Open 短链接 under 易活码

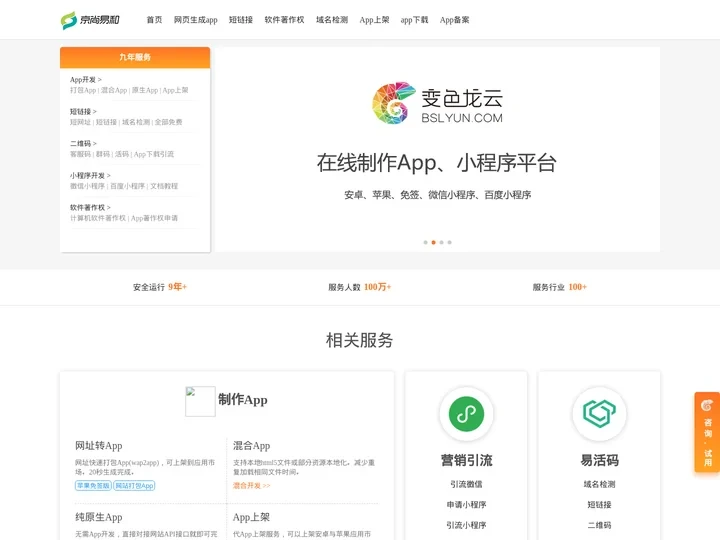(x=599, y=505)
